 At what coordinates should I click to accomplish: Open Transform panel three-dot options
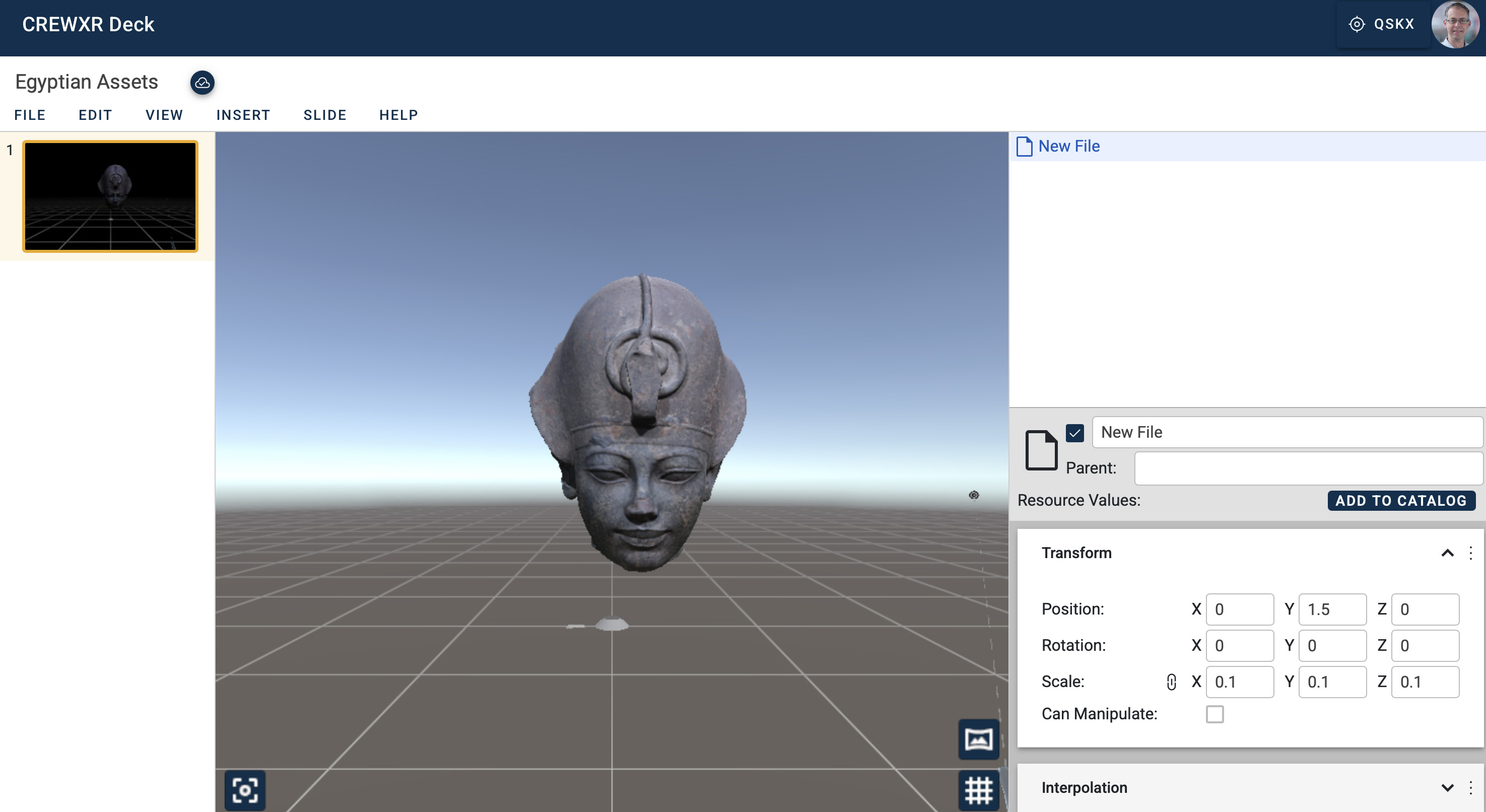[1470, 553]
